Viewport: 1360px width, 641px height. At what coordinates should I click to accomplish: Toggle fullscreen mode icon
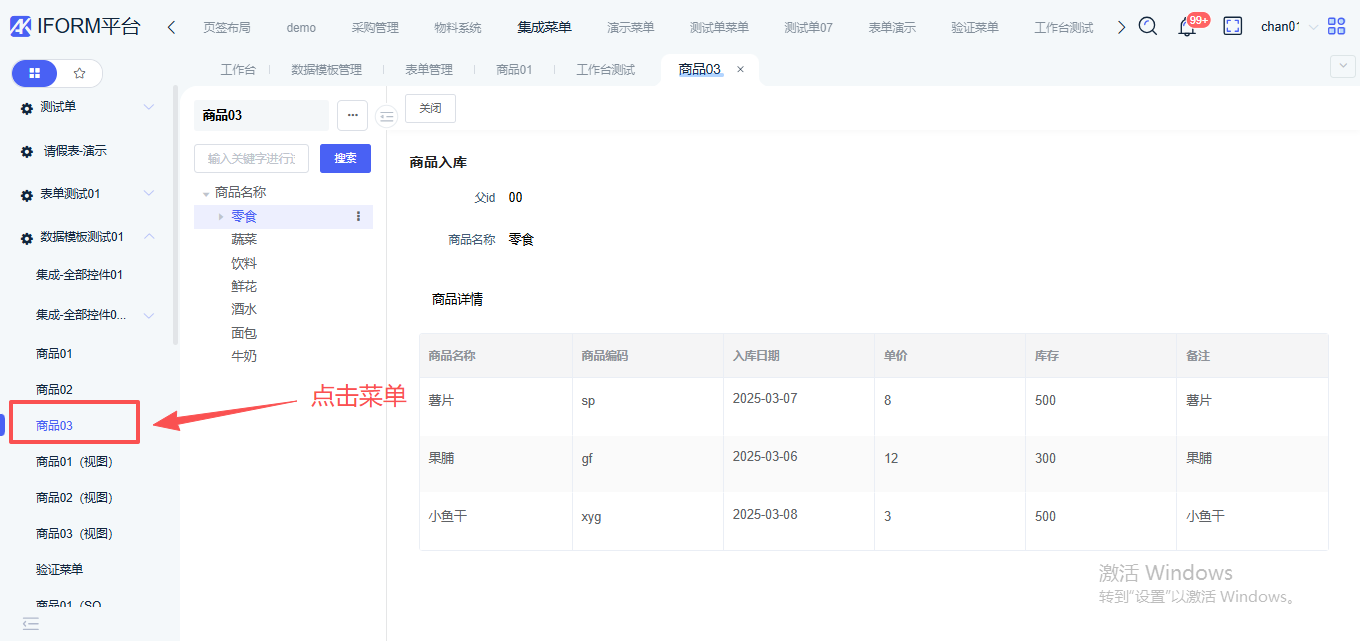(x=1233, y=27)
